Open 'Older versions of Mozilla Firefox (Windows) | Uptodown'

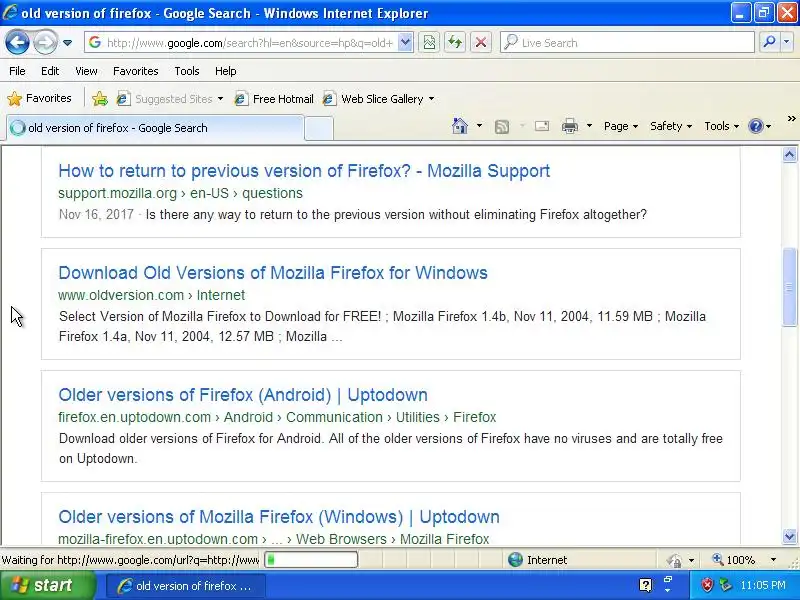coord(279,517)
